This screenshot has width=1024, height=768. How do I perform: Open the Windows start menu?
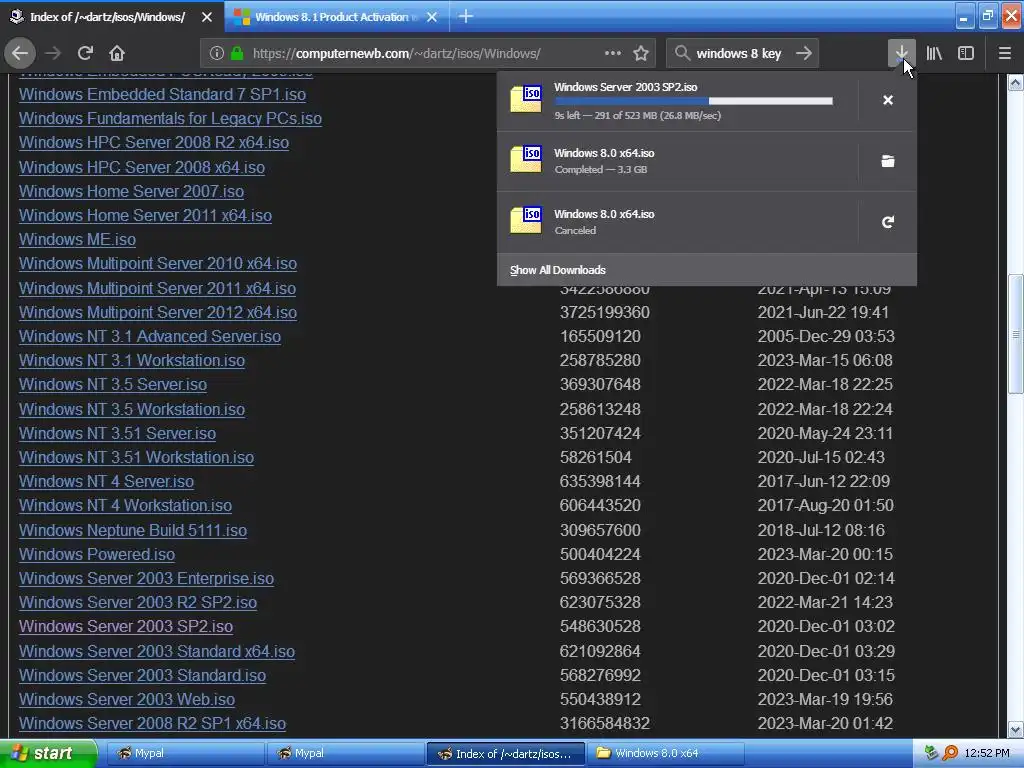click(48, 754)
